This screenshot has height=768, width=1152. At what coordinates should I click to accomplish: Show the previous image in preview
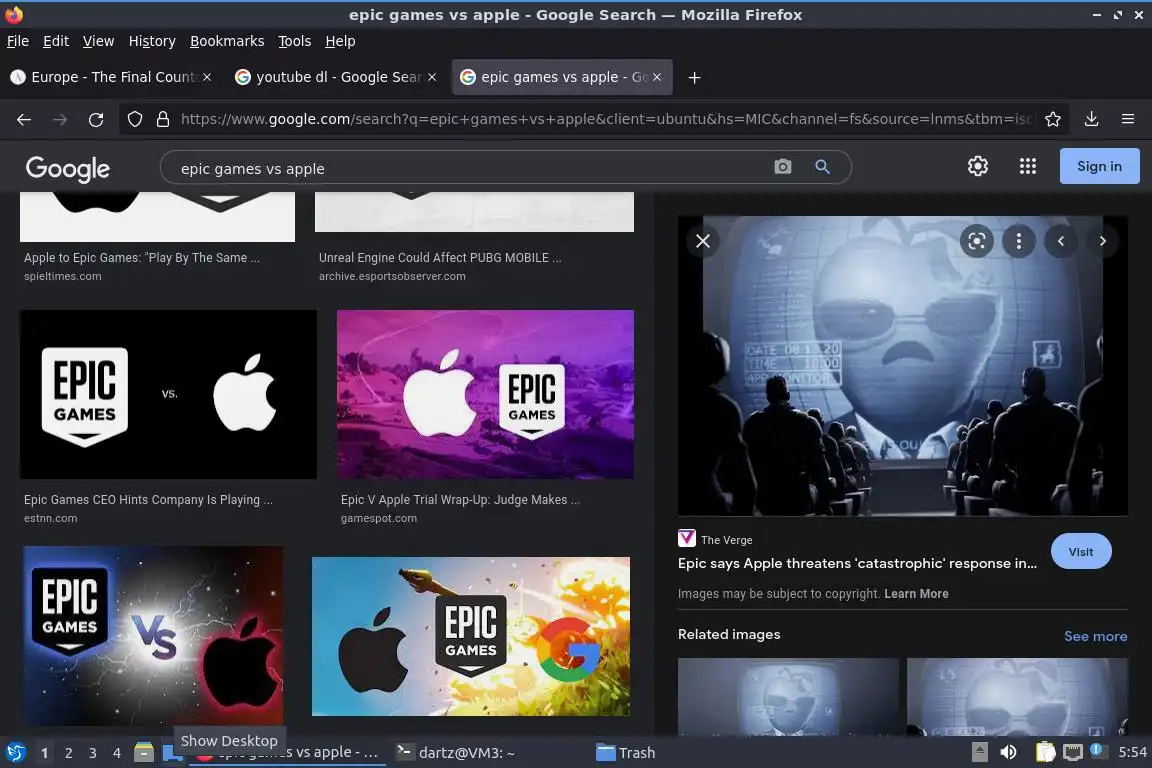(x=1060, y=241)
